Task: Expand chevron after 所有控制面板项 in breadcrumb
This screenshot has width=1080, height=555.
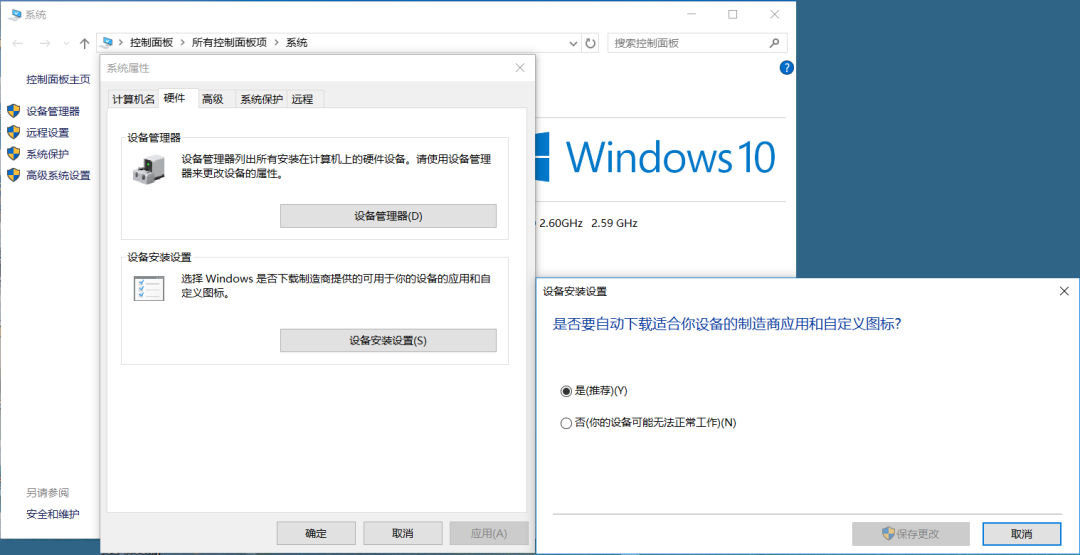Action: click(x=277, y=43)
